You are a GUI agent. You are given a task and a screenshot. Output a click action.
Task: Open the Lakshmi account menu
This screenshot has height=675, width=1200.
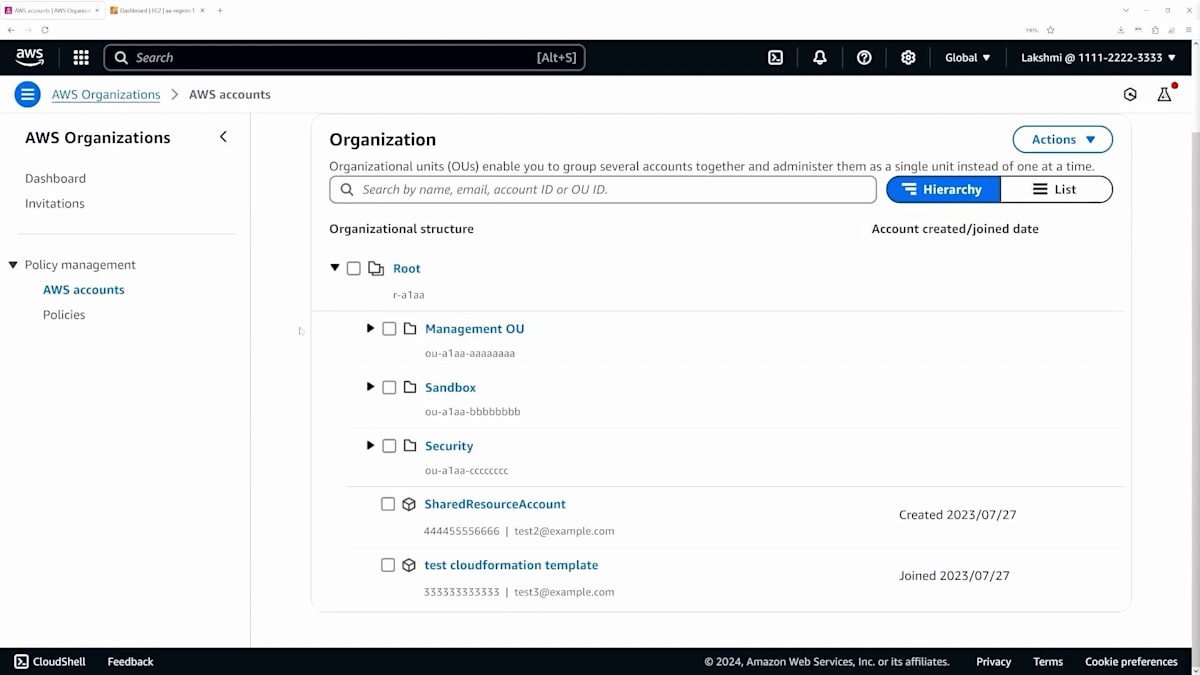[1099, 58]
